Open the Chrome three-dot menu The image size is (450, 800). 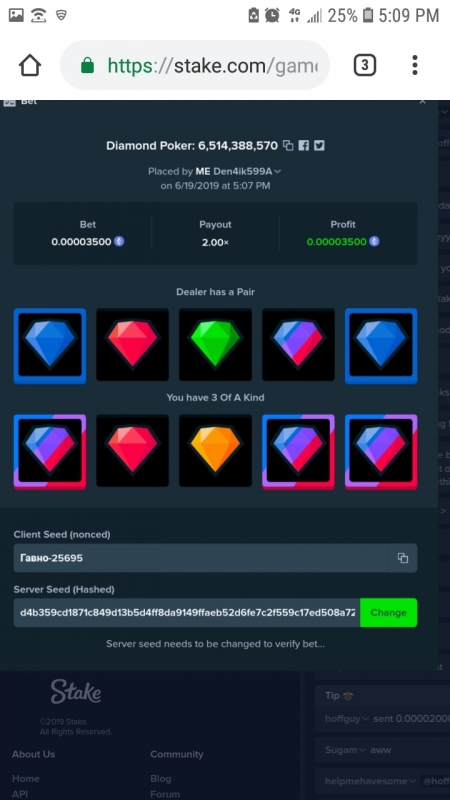tap(415, 65)
